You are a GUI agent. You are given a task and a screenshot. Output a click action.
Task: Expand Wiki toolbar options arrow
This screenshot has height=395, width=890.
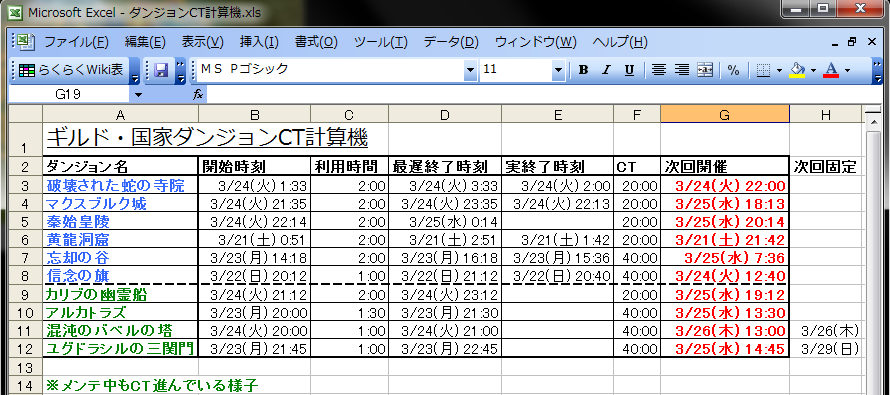135,70
